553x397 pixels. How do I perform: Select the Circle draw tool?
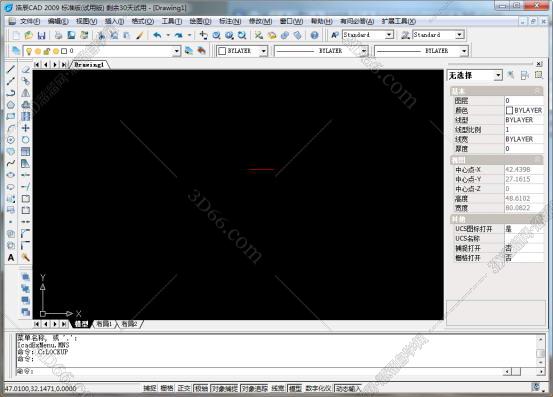pos(11,140)
